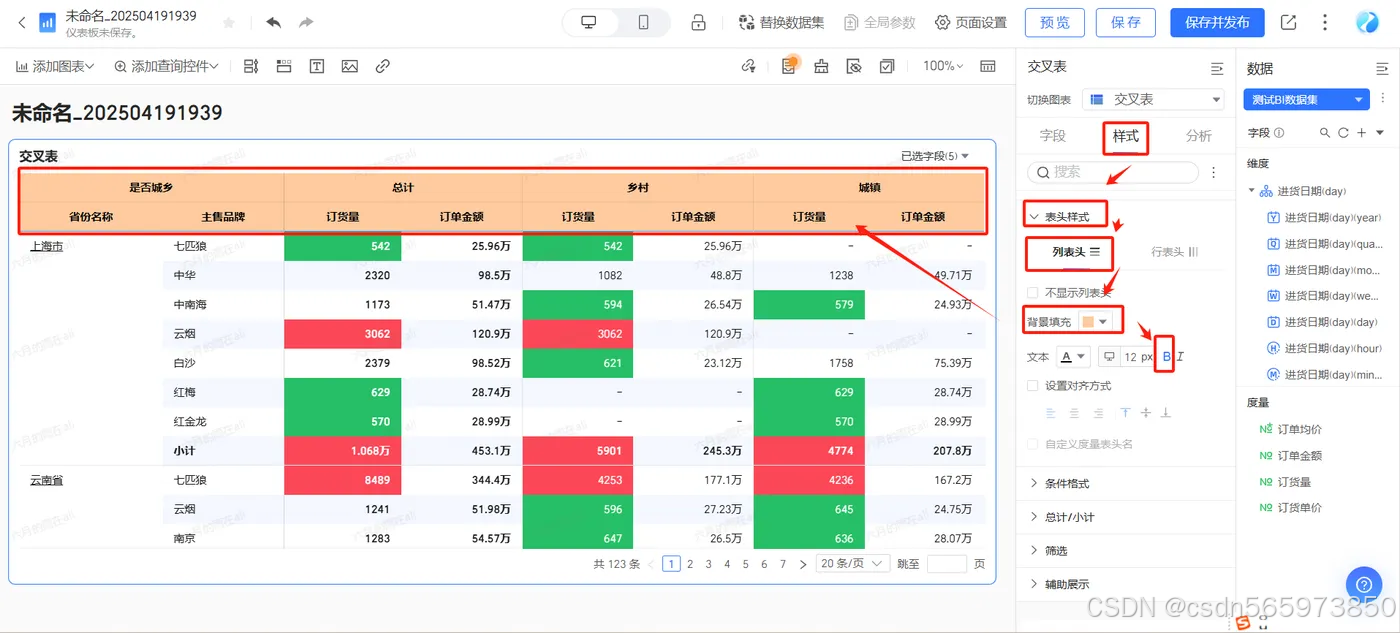Switch to the 字段 tab
The width and height of the screenshot is (1400, 633).
point(1053,136)
